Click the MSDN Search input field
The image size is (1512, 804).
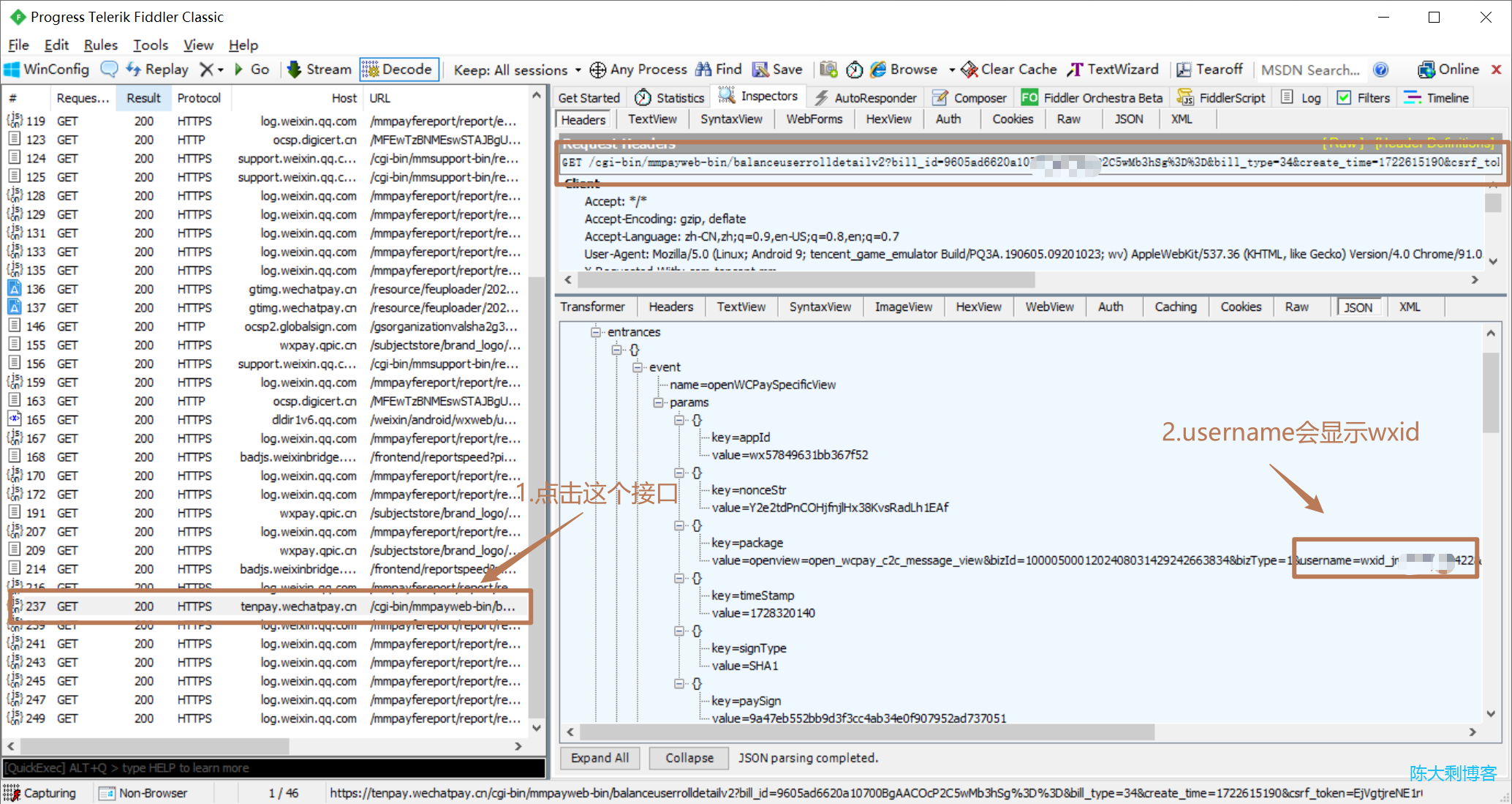click(1310, 70)
